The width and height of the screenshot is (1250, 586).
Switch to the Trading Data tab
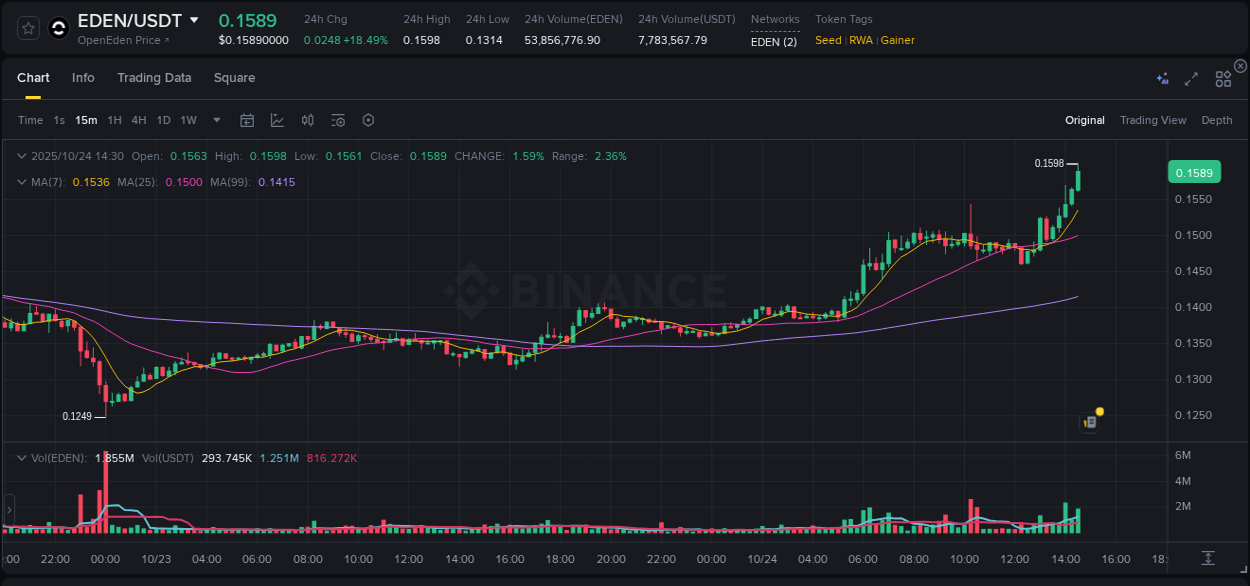pyautogui.click(x=154, y=78)
